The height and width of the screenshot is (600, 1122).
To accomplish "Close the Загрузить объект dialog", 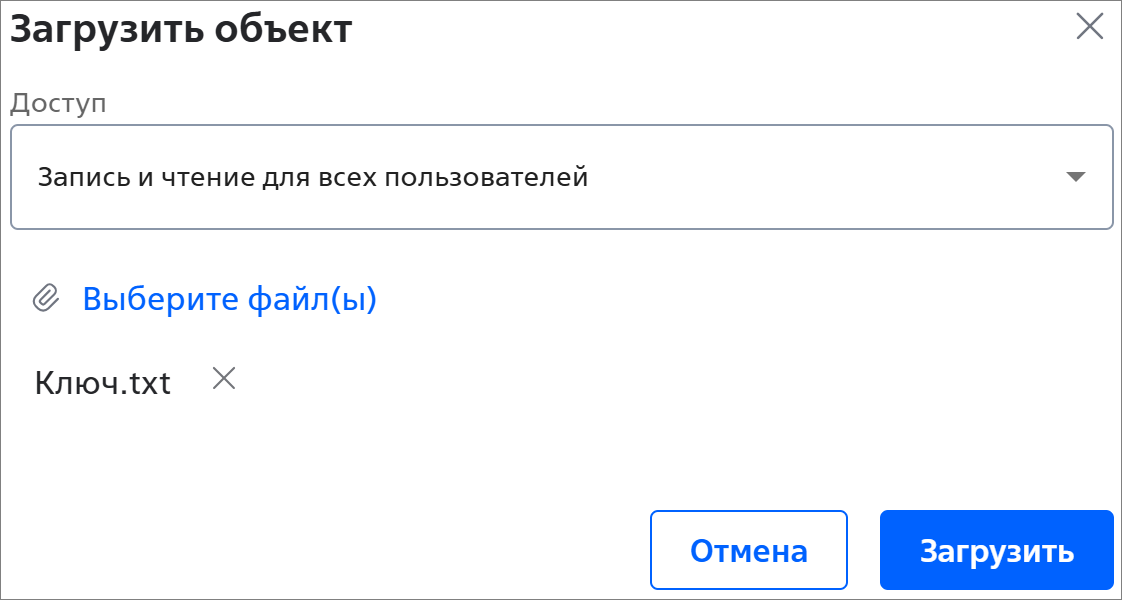I will click(x=1090, y=27).
